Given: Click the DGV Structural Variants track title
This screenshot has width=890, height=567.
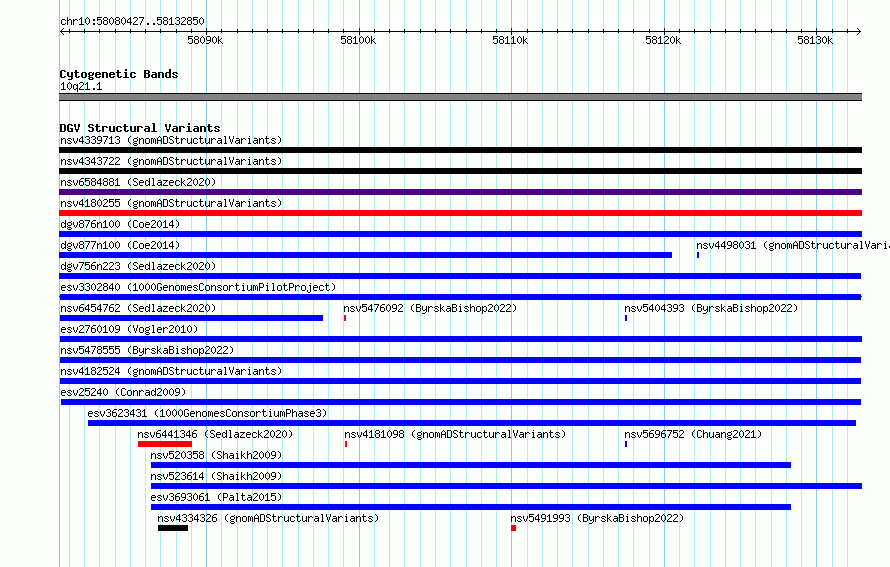Looking at the screenshot, I should 140,128.
